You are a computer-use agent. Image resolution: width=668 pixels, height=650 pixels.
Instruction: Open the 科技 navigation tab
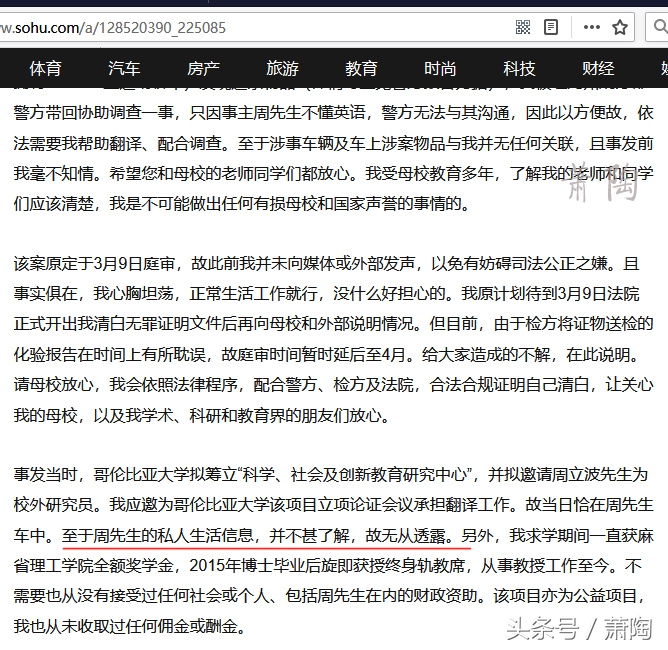pyautogui.click(x=519, y=68)
